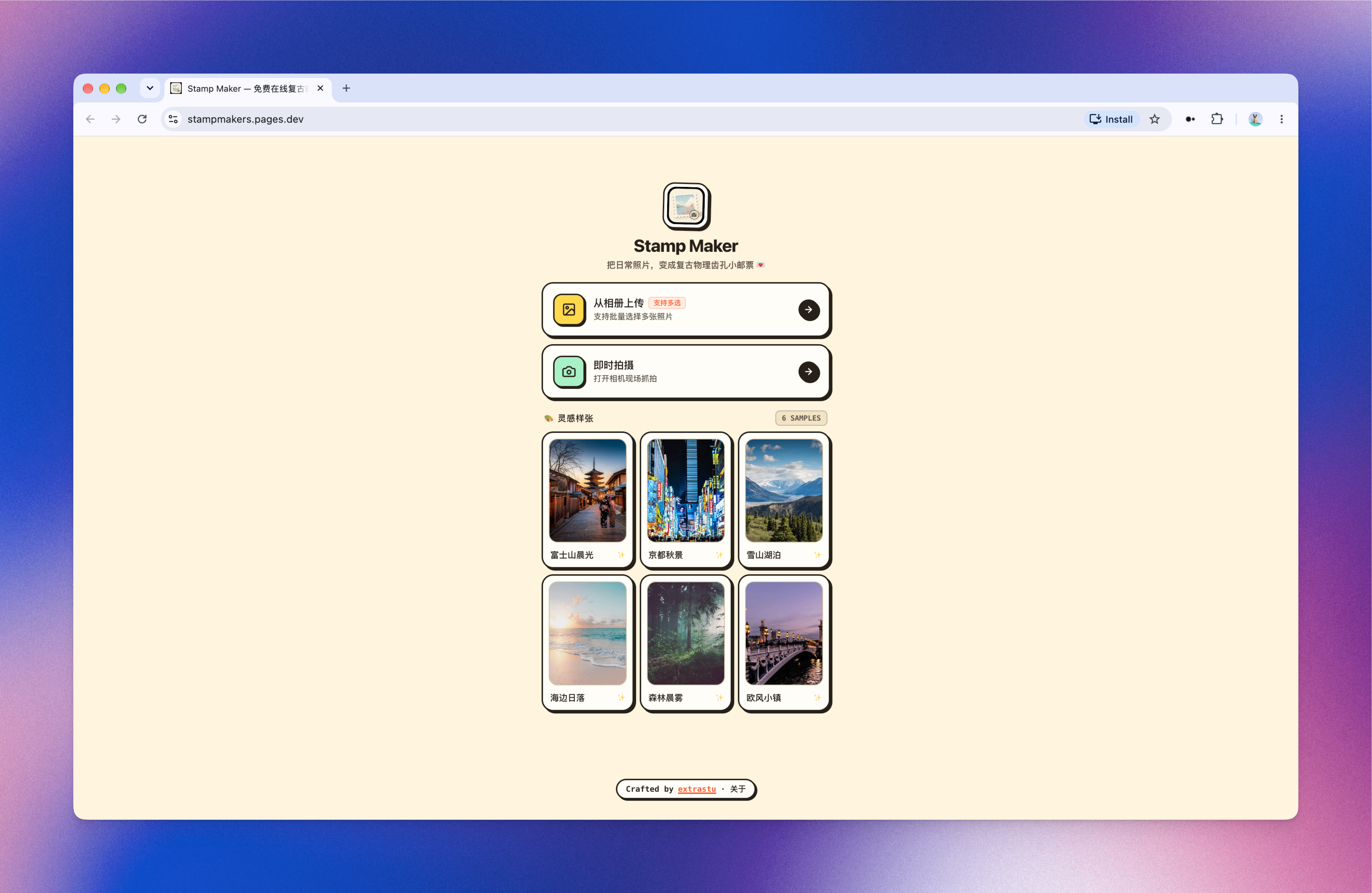Click the 海边日落 caption text
Image resolution: width=1372 pixels, height=893 pixels.
567,698
